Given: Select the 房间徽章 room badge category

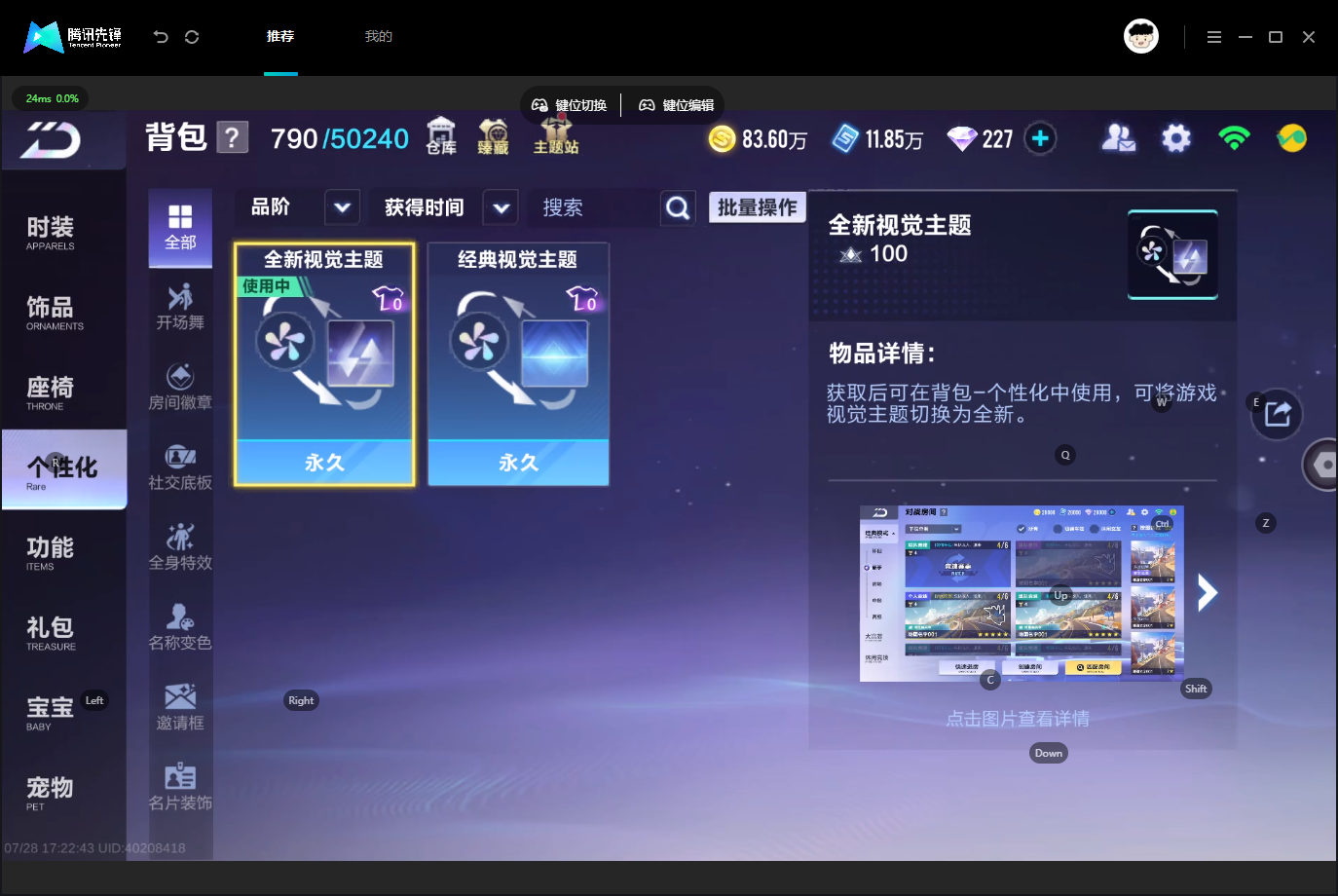Looking at the screenshot, I should tap(180, 387).
